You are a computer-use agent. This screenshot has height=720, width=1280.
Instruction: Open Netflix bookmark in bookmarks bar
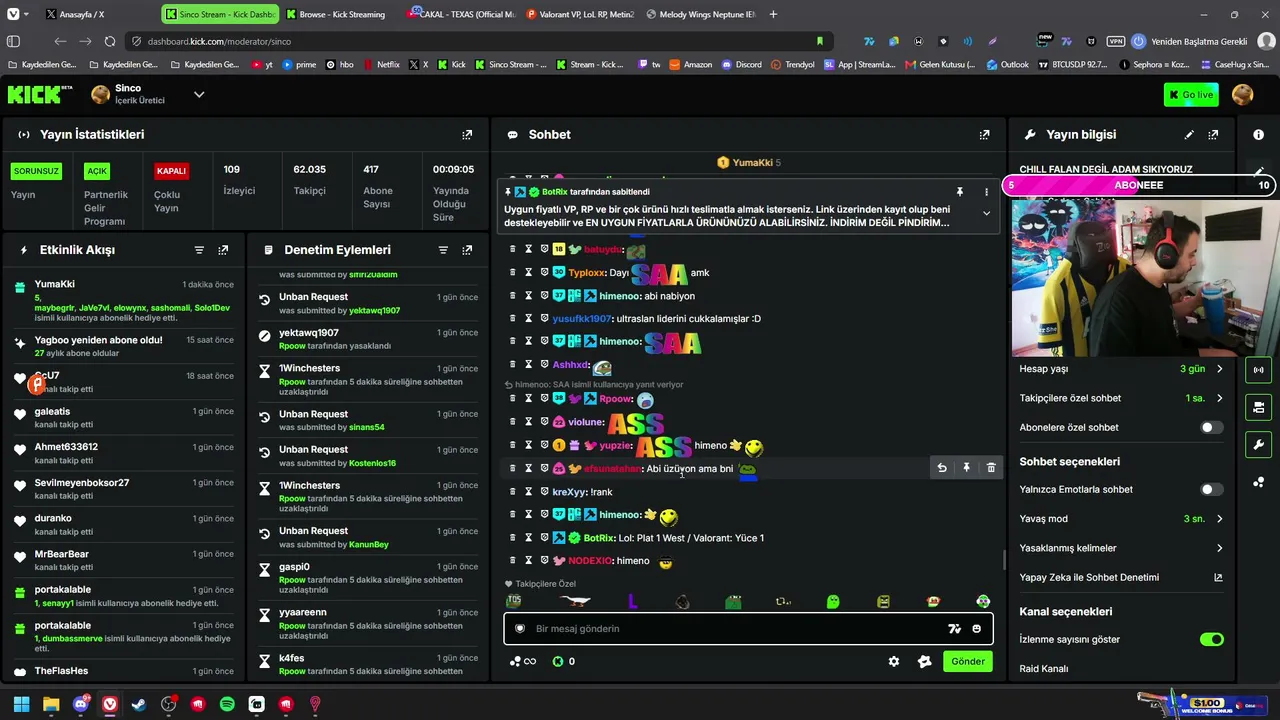click(381, 64)
